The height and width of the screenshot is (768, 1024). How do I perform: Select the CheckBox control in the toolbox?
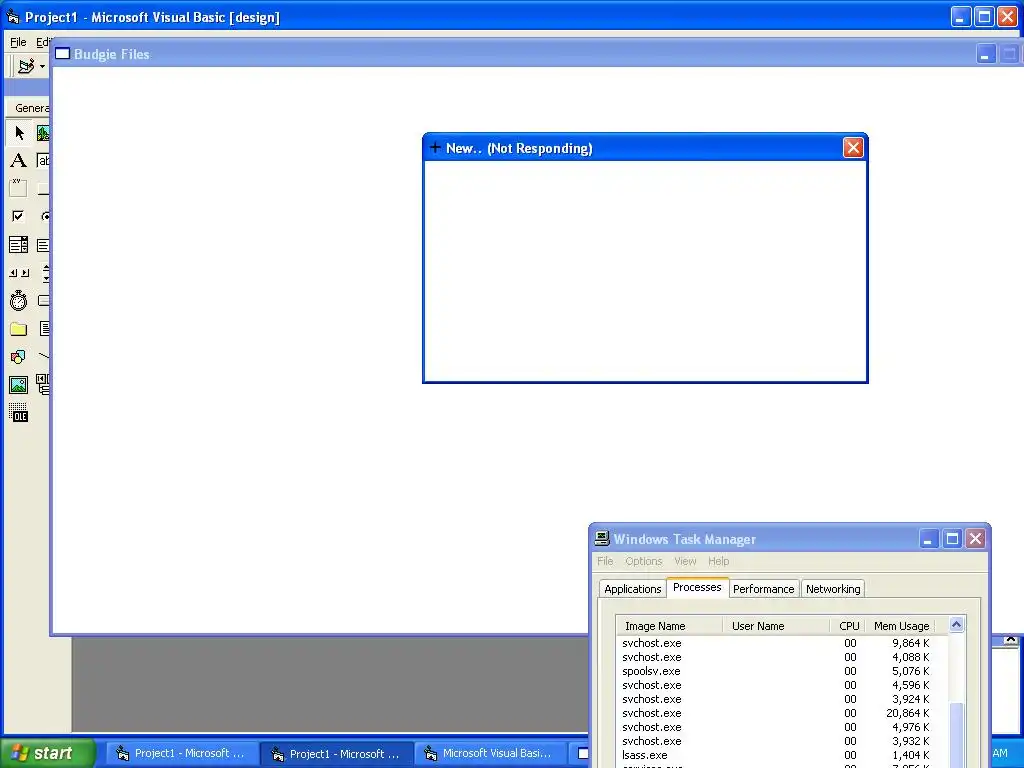click(18, 216)
